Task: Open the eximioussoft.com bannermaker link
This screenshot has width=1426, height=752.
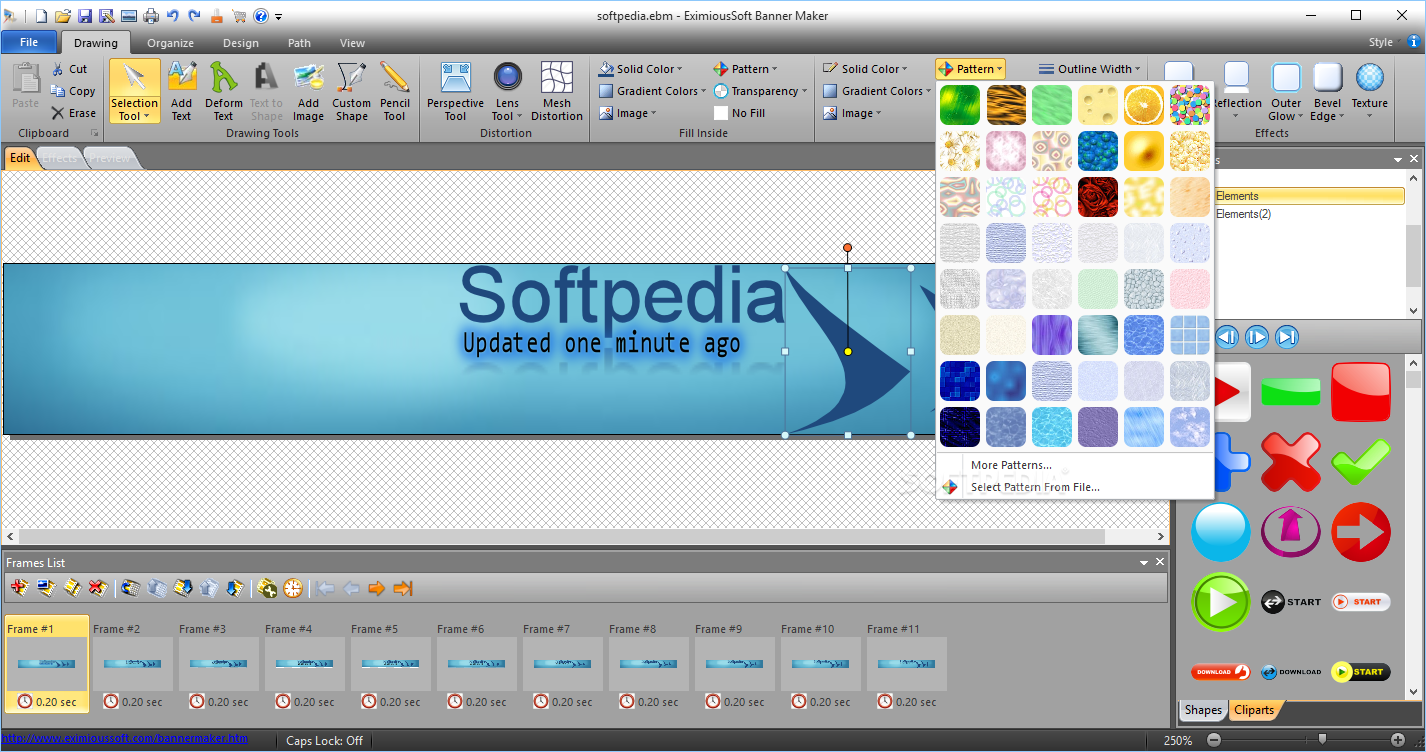Action: click(x=124, y=739)
